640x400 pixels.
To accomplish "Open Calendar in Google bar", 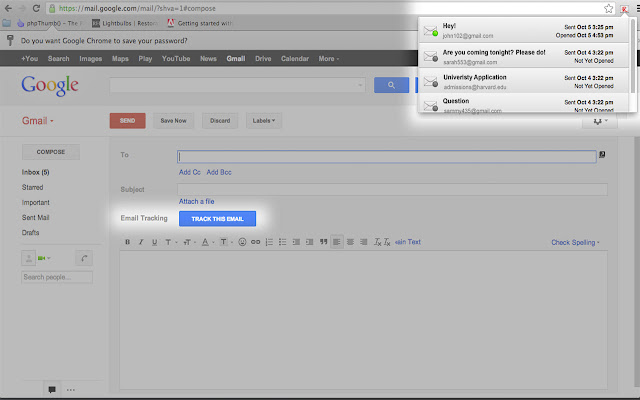I will [295, 59].
